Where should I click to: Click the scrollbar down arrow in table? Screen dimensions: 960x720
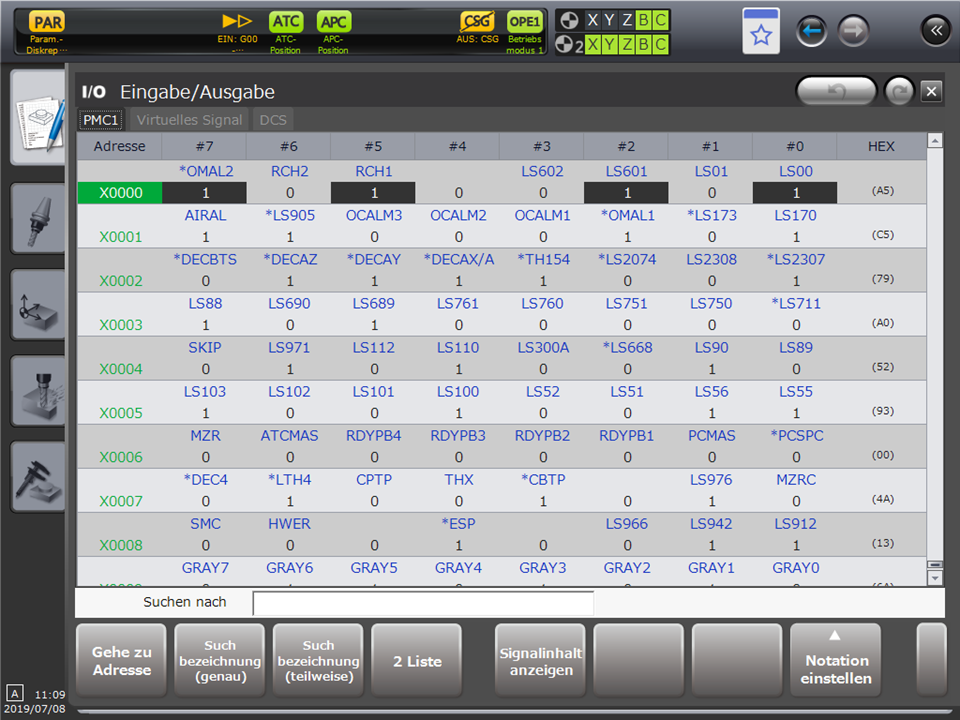tap(935, 578)
